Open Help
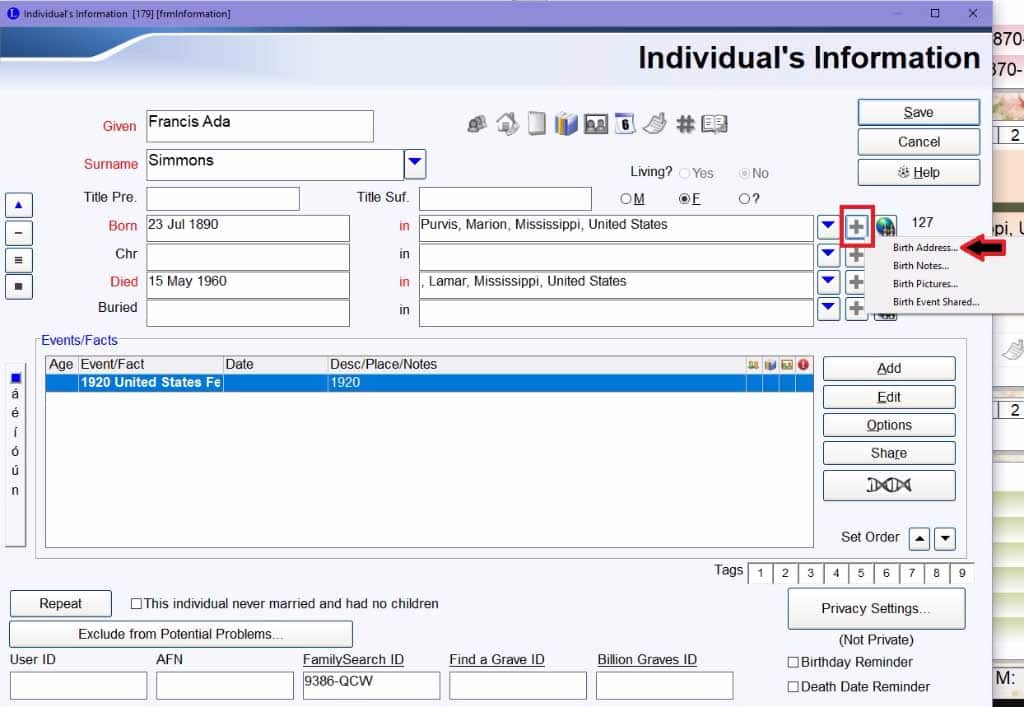 click(x=919, y=172)
